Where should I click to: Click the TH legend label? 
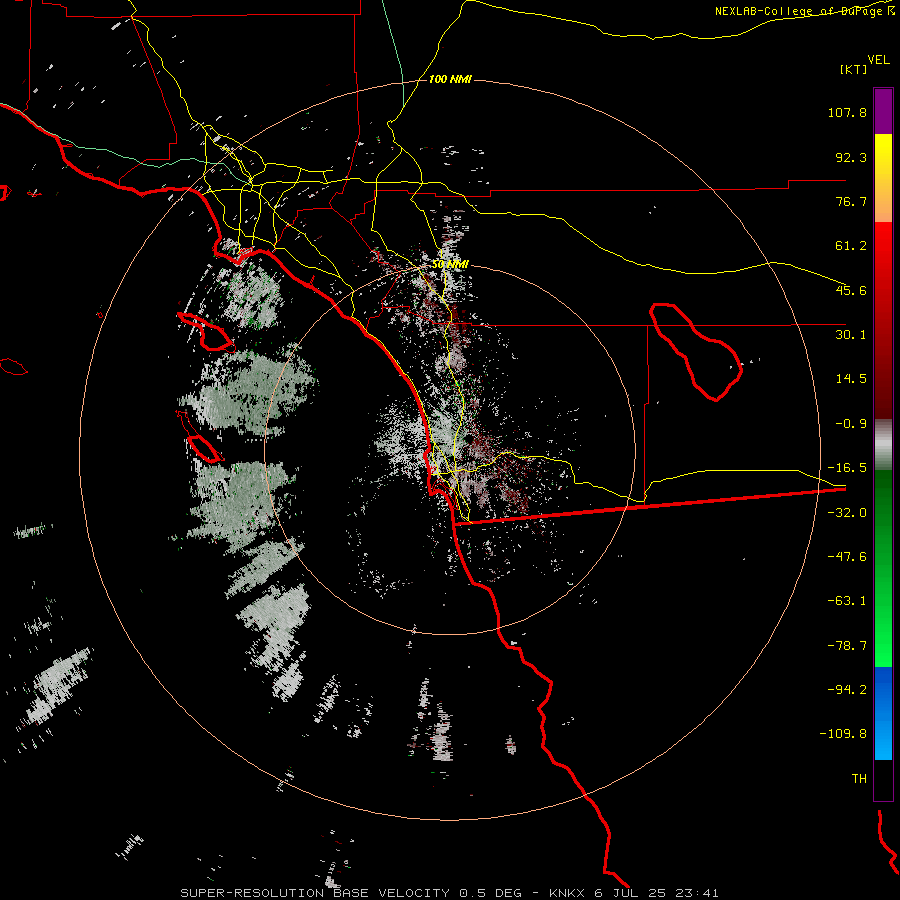859,779
